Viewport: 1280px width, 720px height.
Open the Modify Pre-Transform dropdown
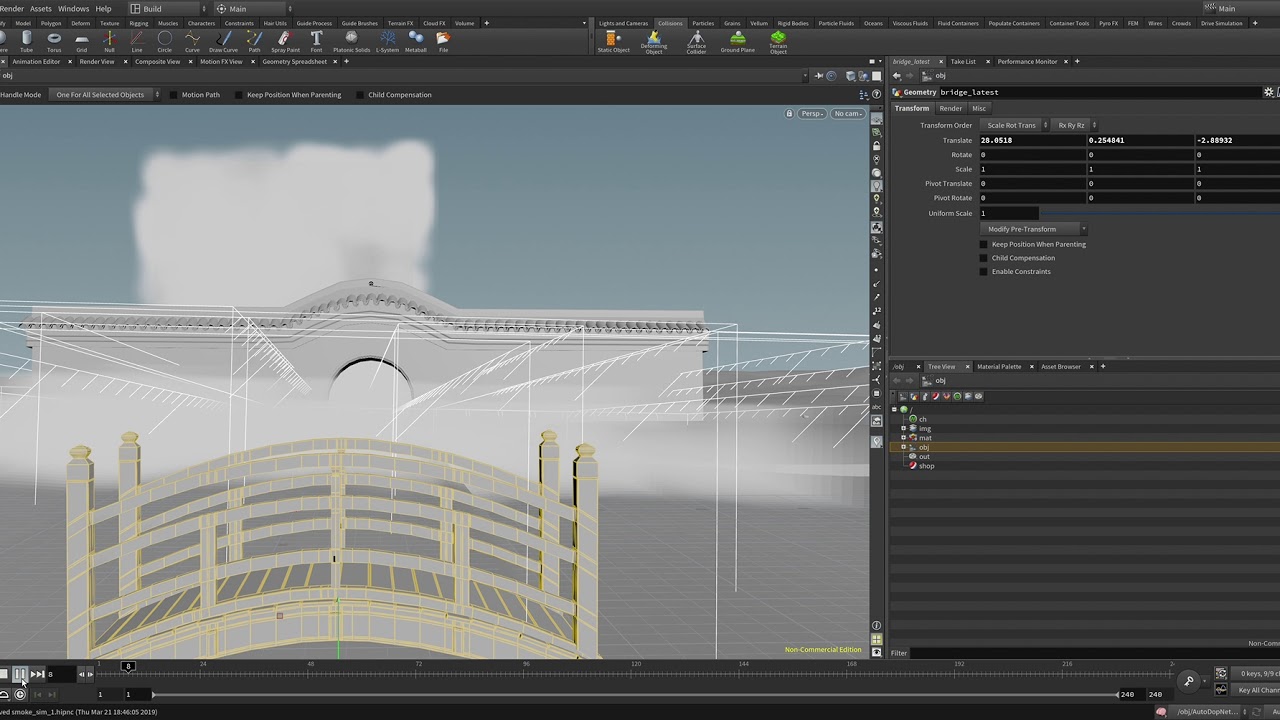[1034, 229]
